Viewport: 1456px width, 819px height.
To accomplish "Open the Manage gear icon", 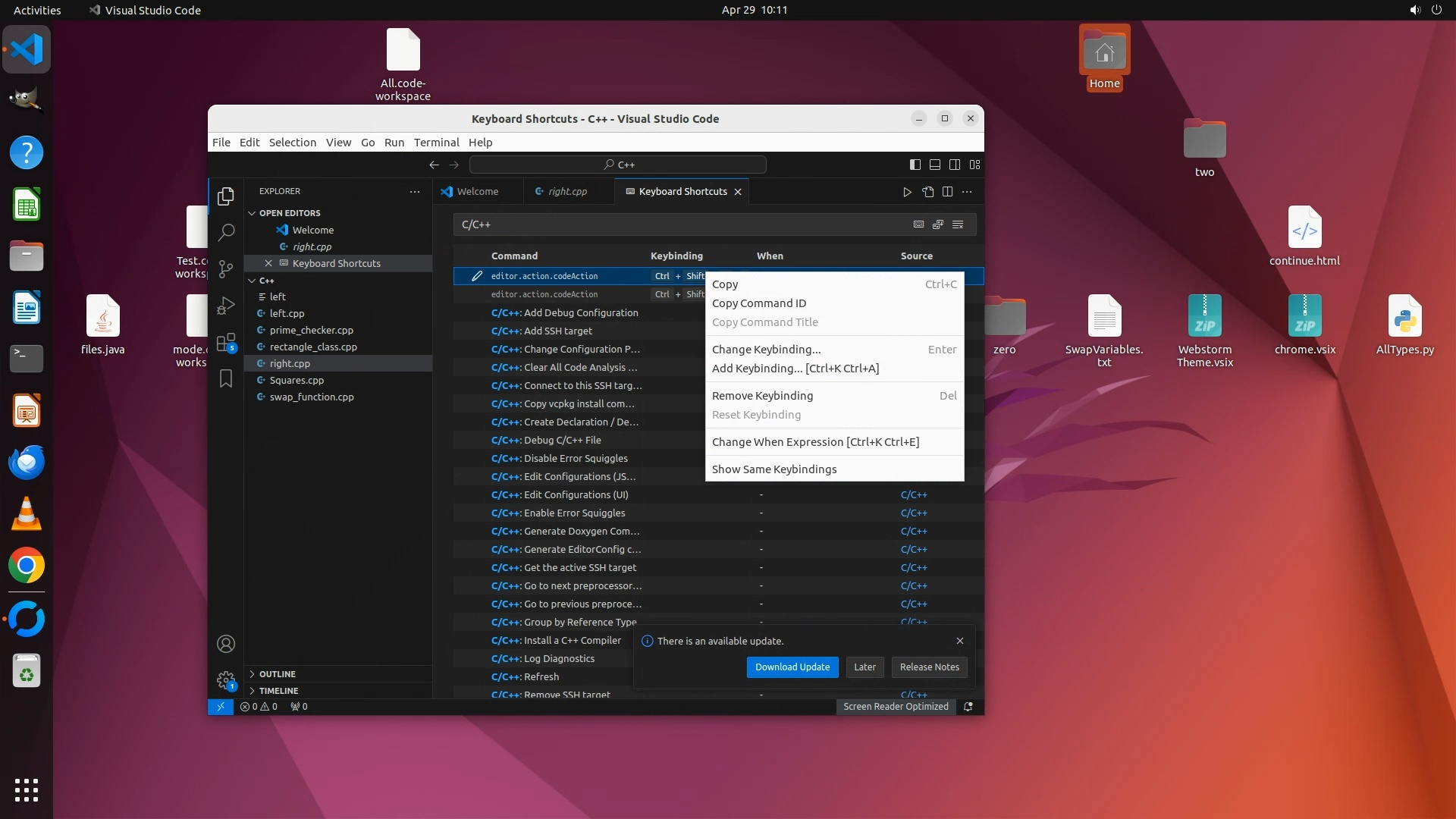I will pos(226,680).
